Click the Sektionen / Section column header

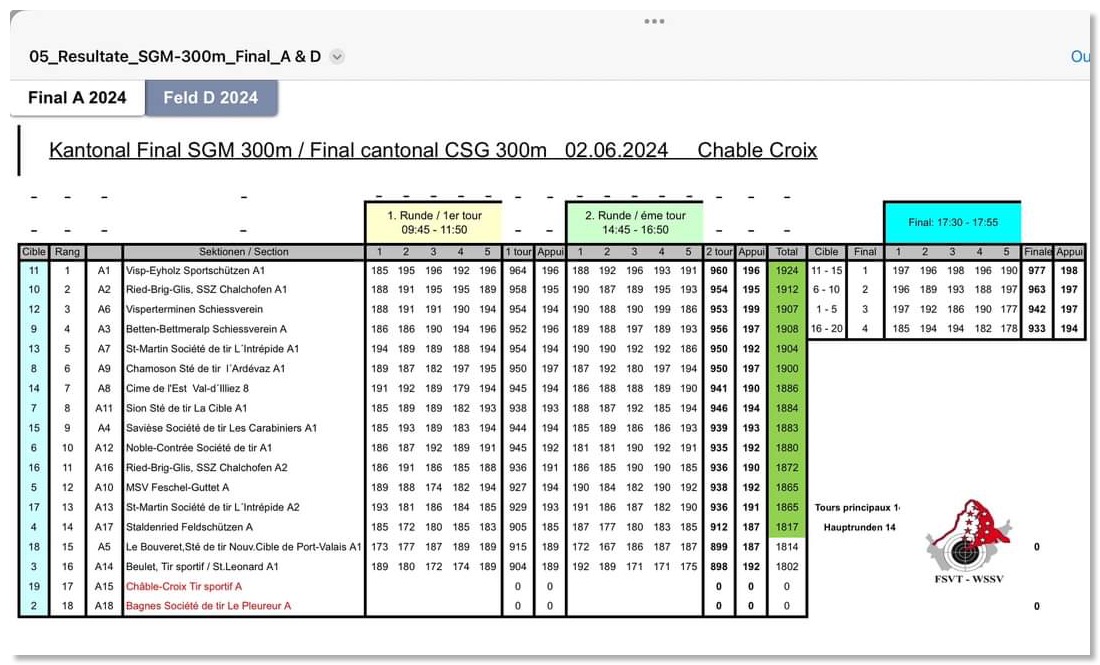click(x=243, y=252)
